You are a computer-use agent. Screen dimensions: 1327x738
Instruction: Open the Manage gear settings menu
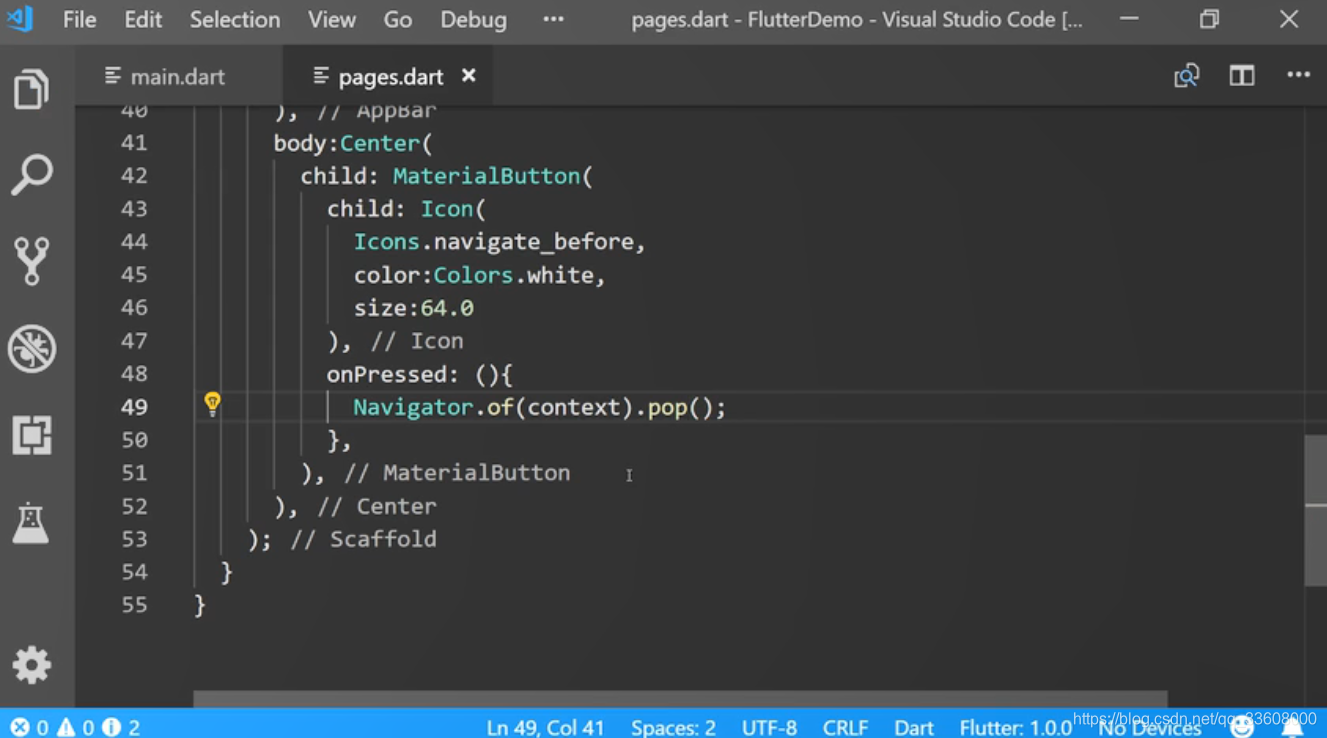pyautogui.click(x=31, y=665)
